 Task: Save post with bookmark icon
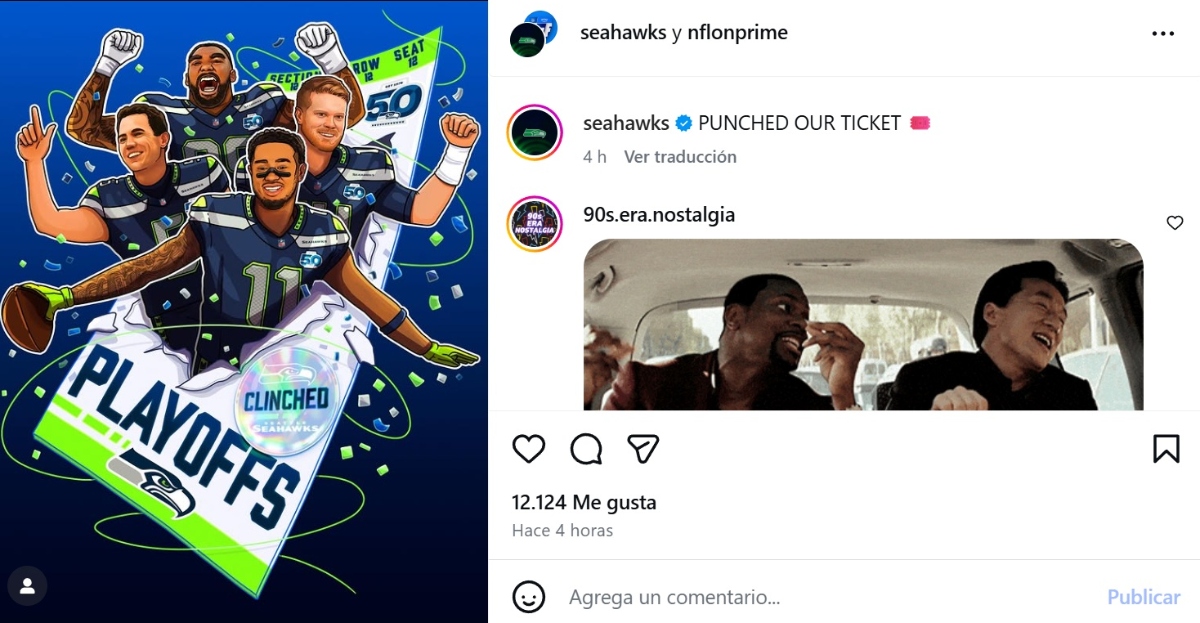1166,449
